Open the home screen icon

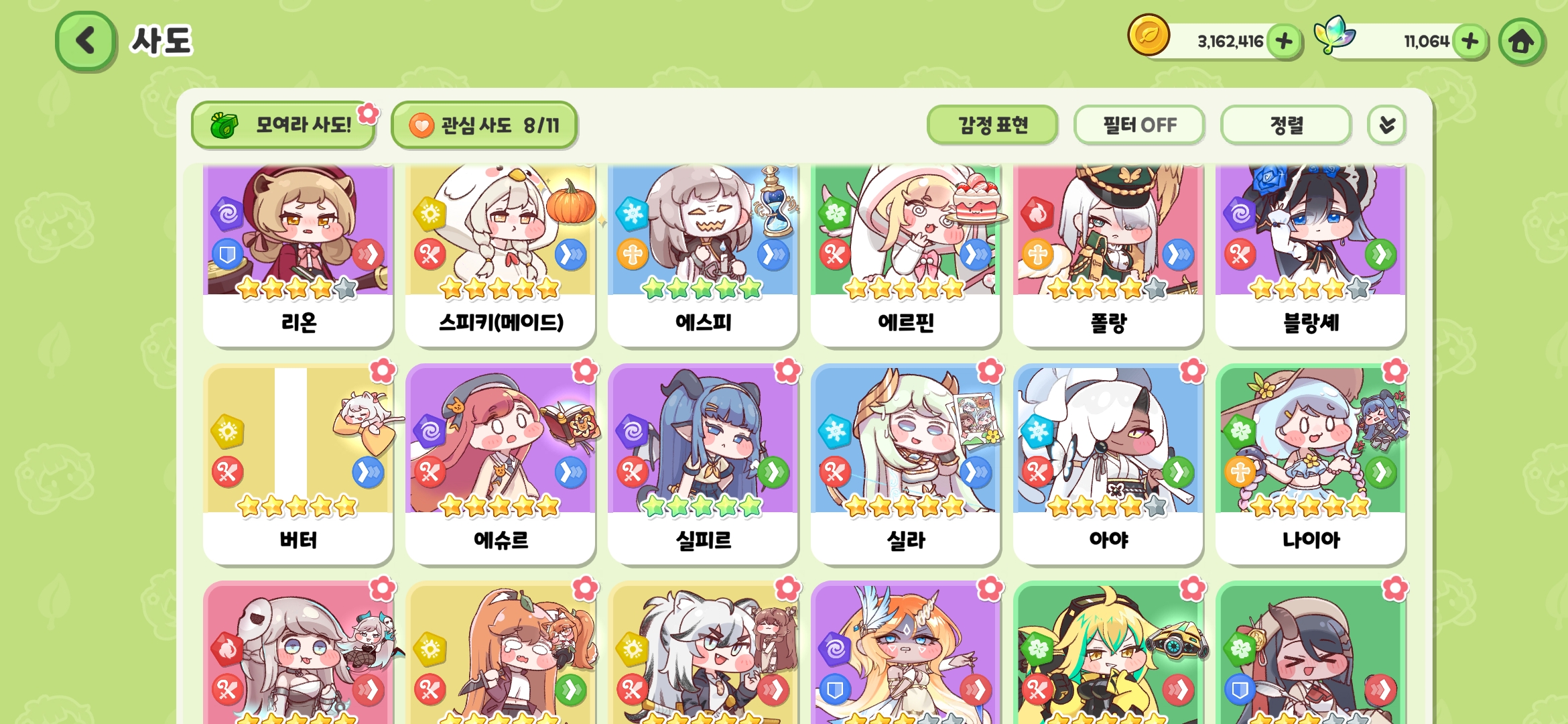1521,42
